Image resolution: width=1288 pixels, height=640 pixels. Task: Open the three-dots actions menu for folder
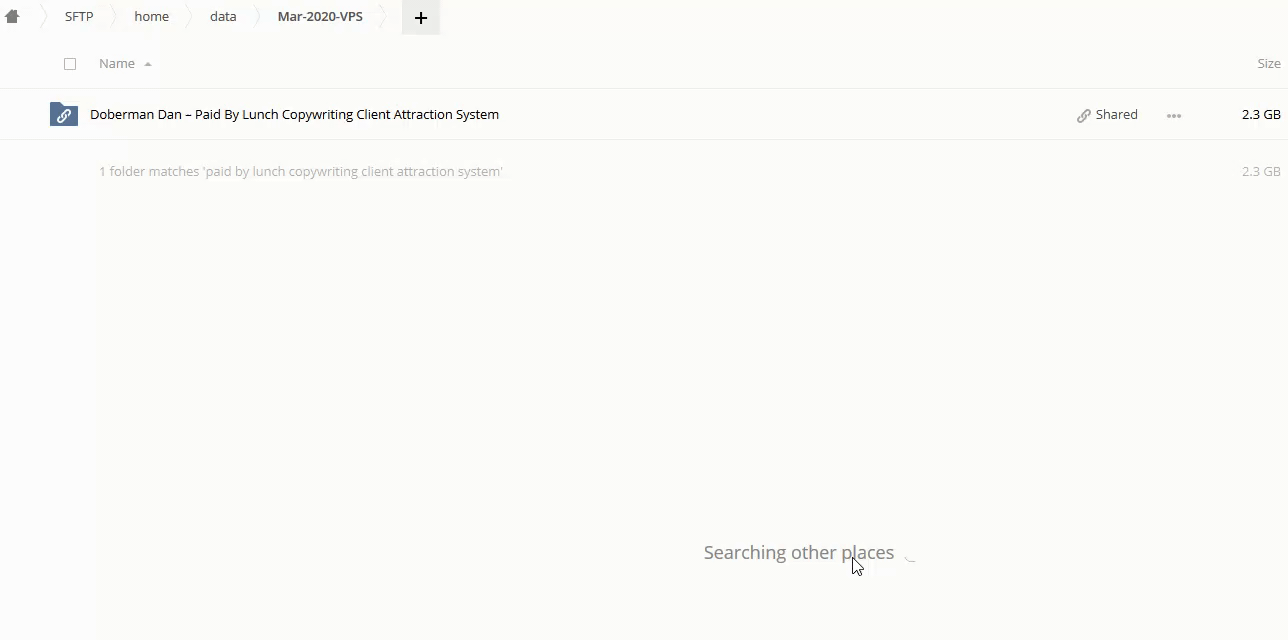tap(1174, 116)
